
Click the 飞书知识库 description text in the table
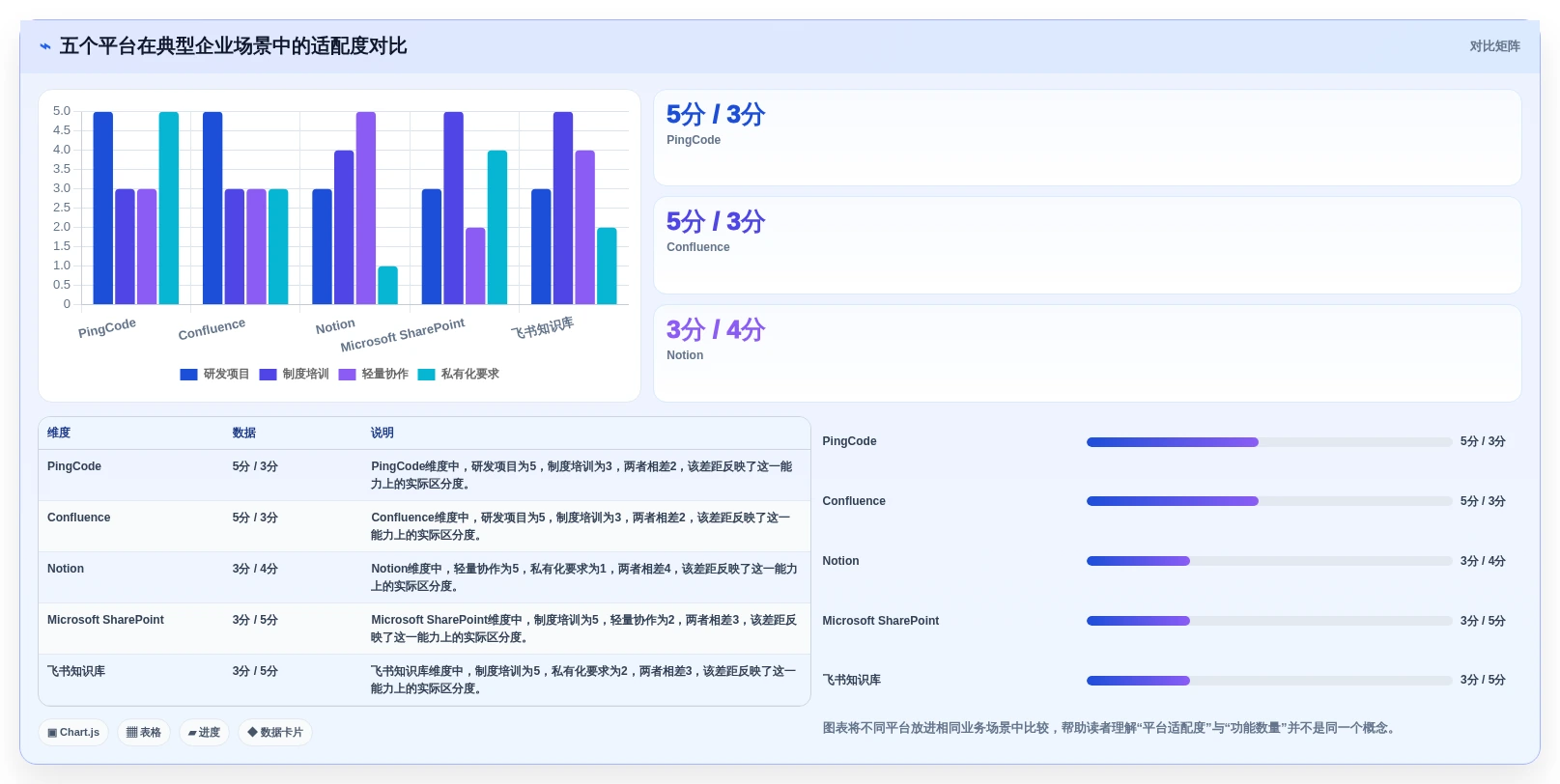click(x=584, y=680)
